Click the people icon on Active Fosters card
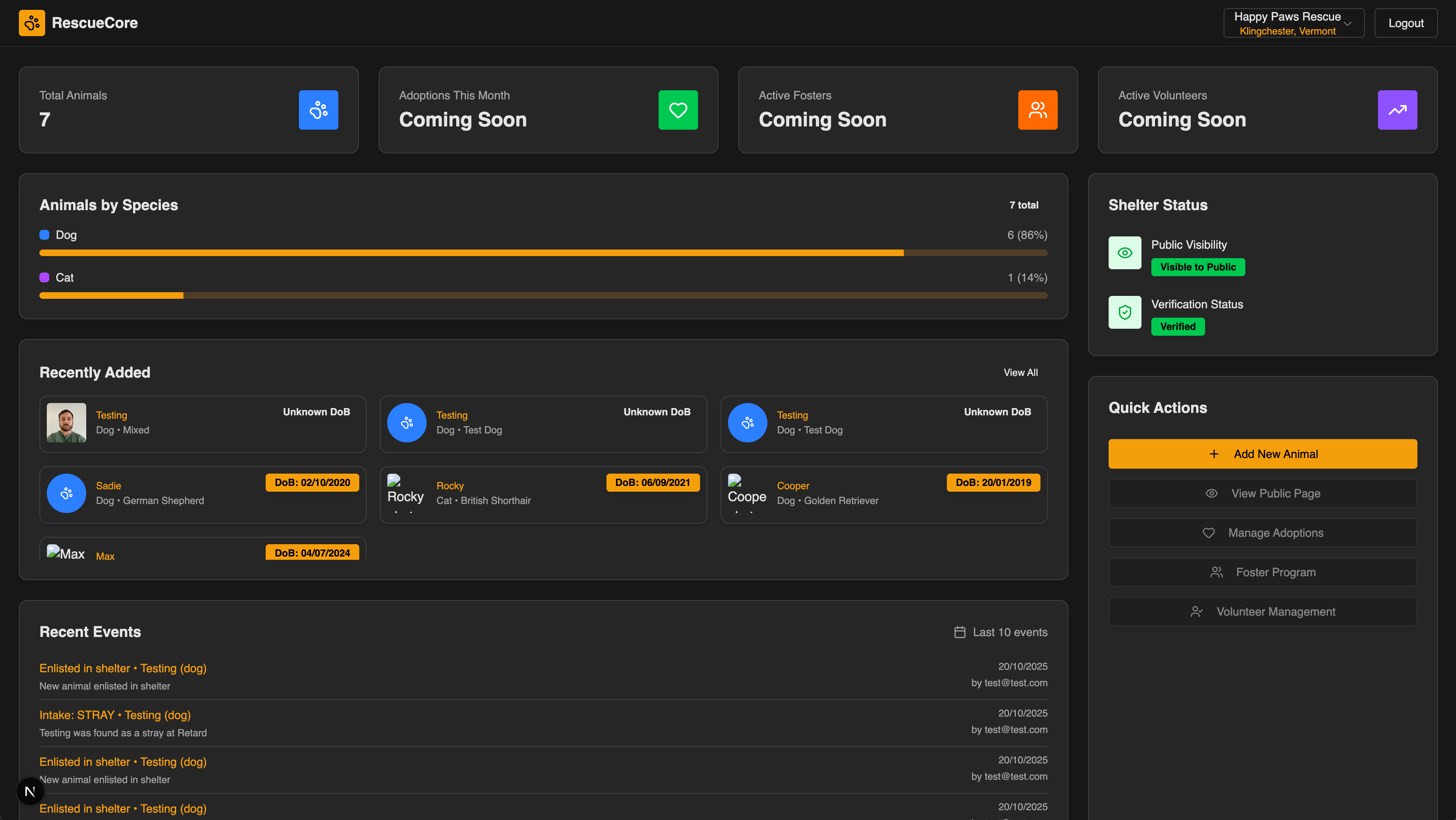Viewport: 1456px width, 820px height. coord(1038,110)
